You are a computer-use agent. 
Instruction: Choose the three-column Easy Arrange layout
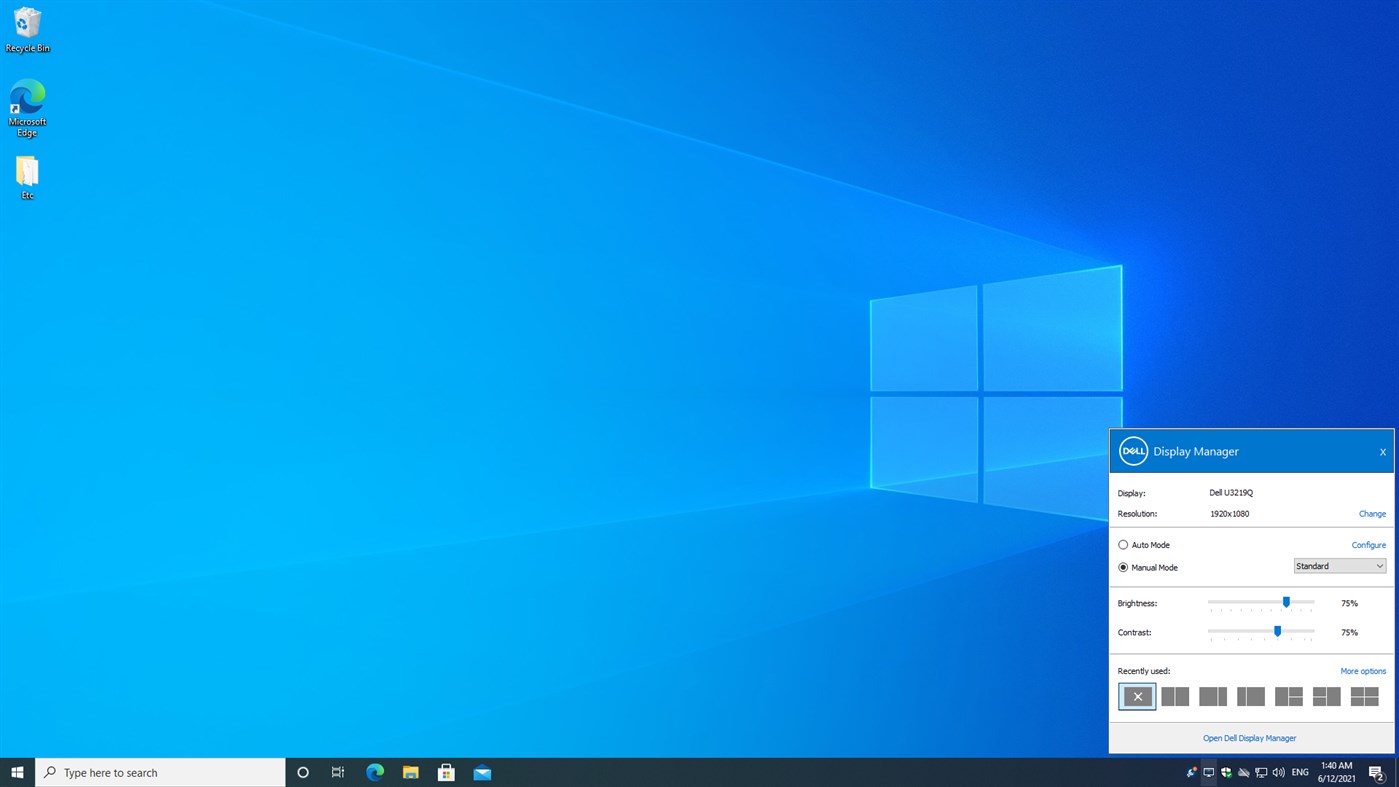[x=1212, y=695]
